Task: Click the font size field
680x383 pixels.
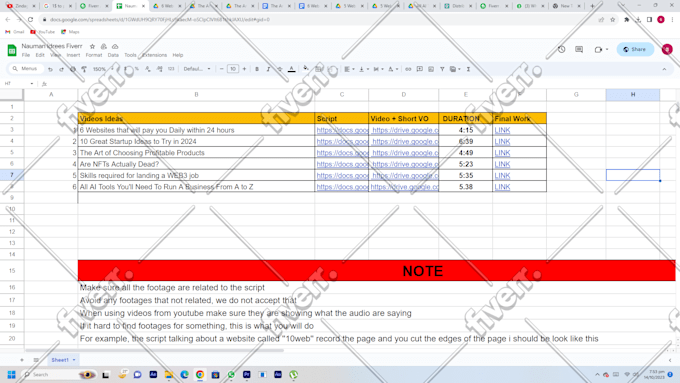Action: (x=233, y=69)
